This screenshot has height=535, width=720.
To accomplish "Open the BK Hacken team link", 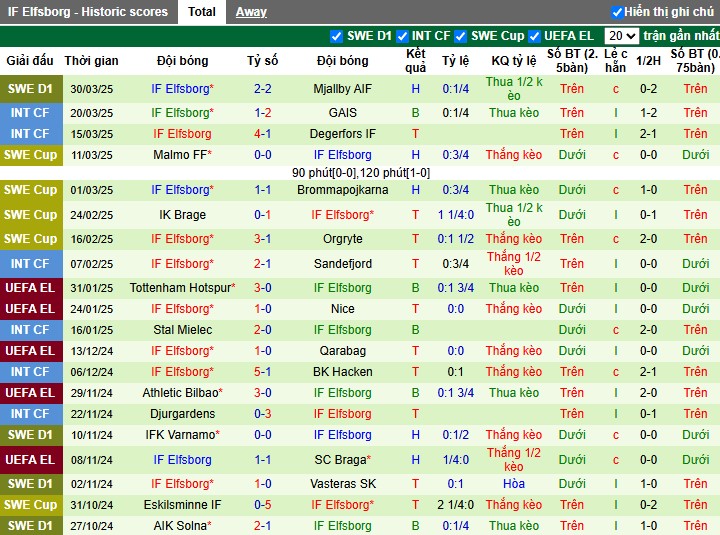I will tap(343, 372).
